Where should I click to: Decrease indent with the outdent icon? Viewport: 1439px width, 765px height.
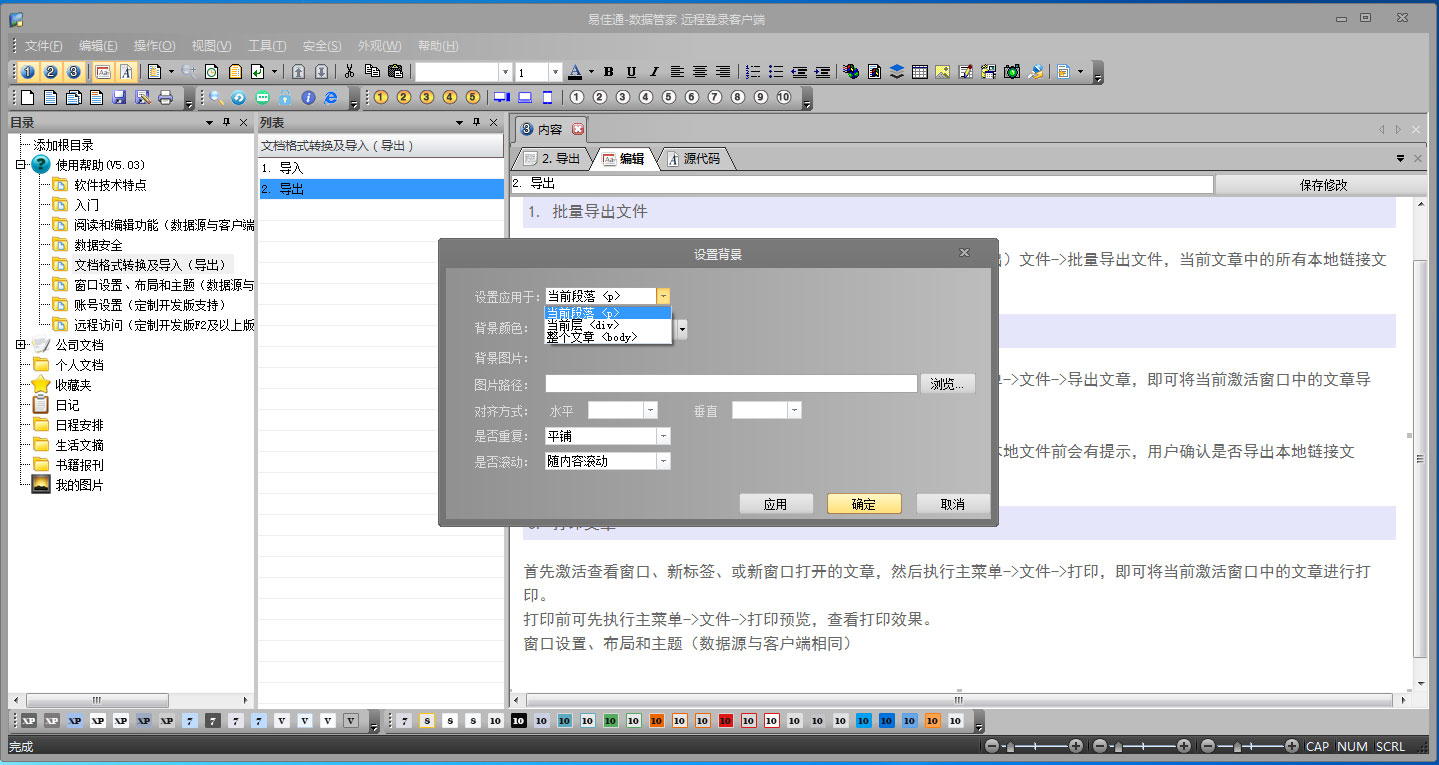pos(799,72)
